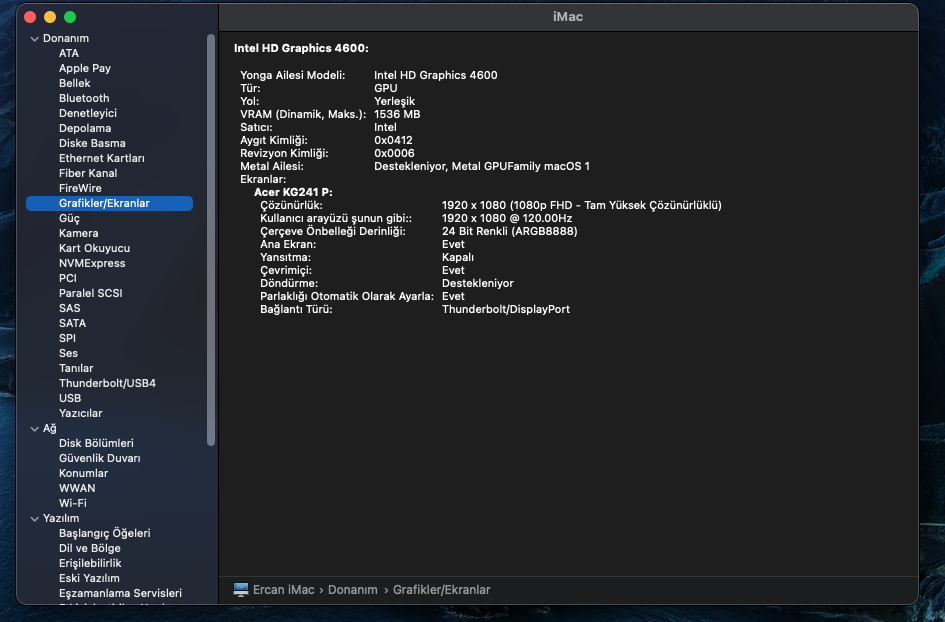The image size is (945, 622).
Task: Select Wi-Fi under Ağ
Action: [x=73, y=503]
